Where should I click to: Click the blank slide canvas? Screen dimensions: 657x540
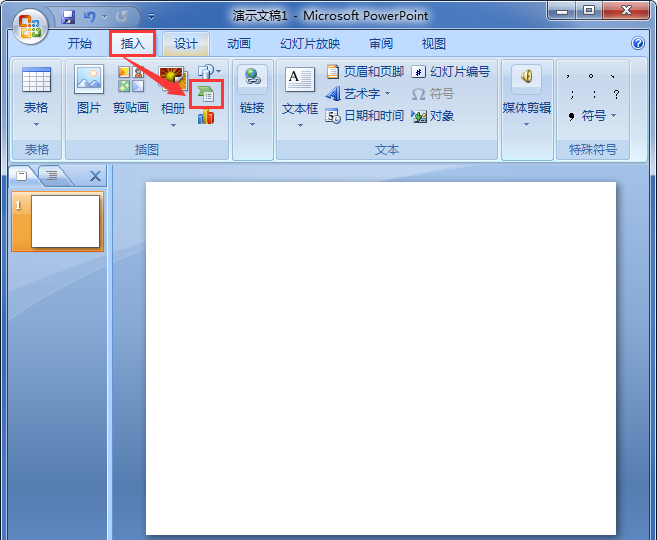[381, 358]
